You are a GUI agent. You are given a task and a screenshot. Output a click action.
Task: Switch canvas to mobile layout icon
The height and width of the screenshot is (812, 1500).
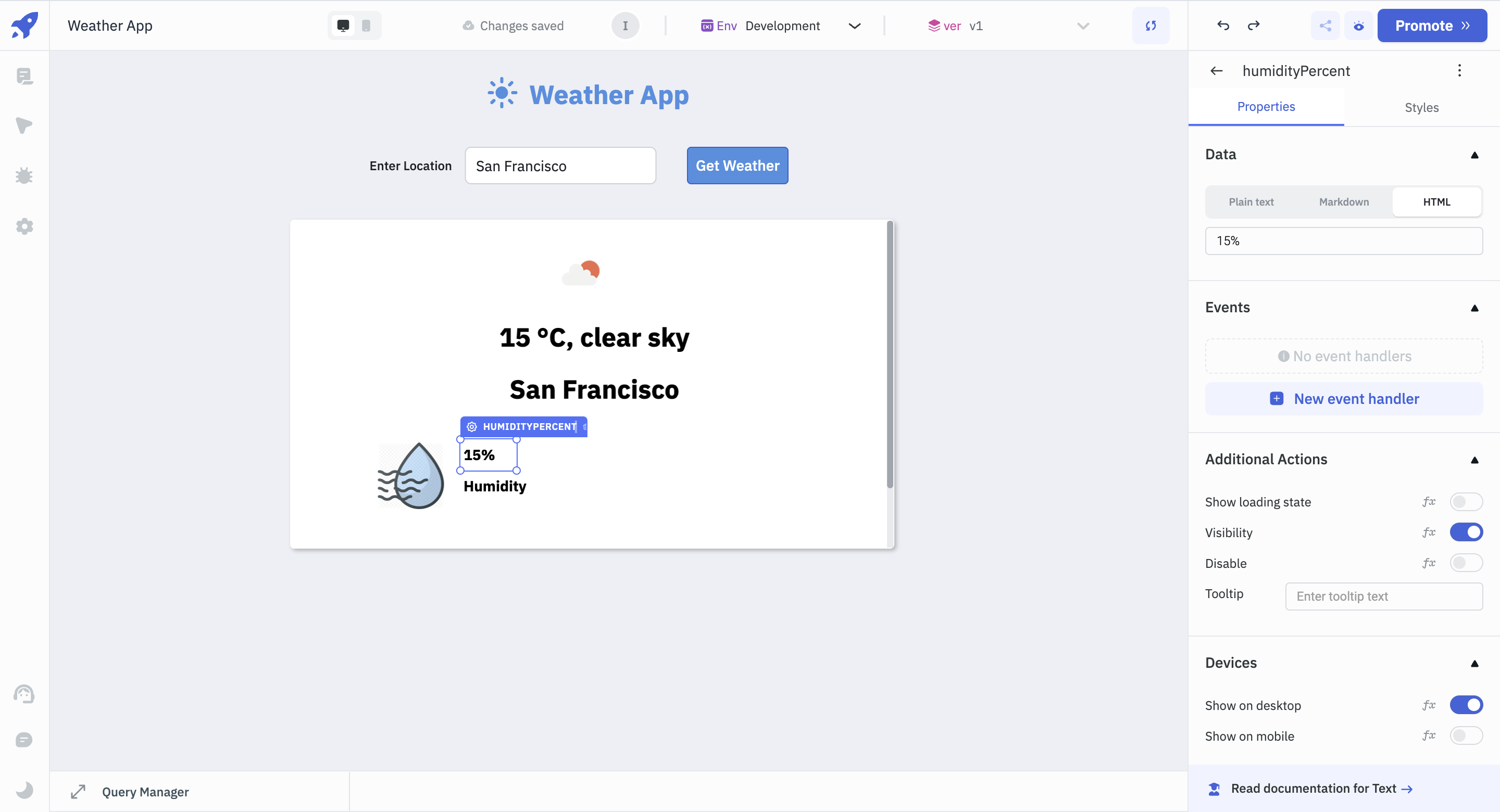[366, 26]
